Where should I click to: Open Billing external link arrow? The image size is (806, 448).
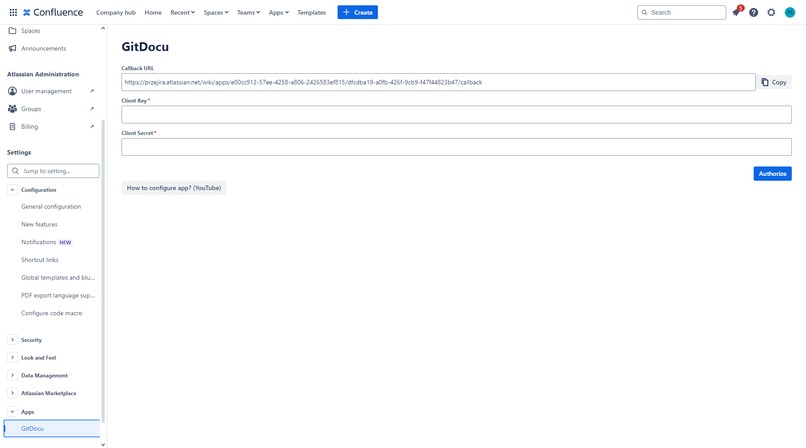click(92, 126)
